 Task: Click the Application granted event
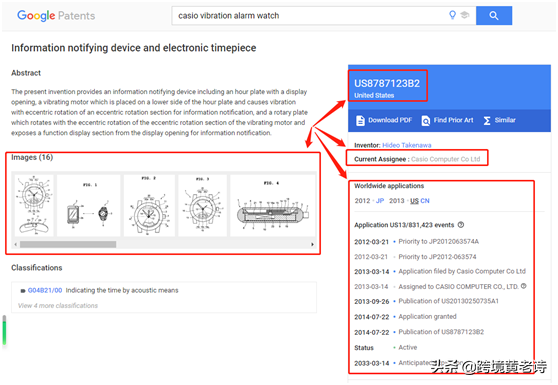tap(427, 317)
